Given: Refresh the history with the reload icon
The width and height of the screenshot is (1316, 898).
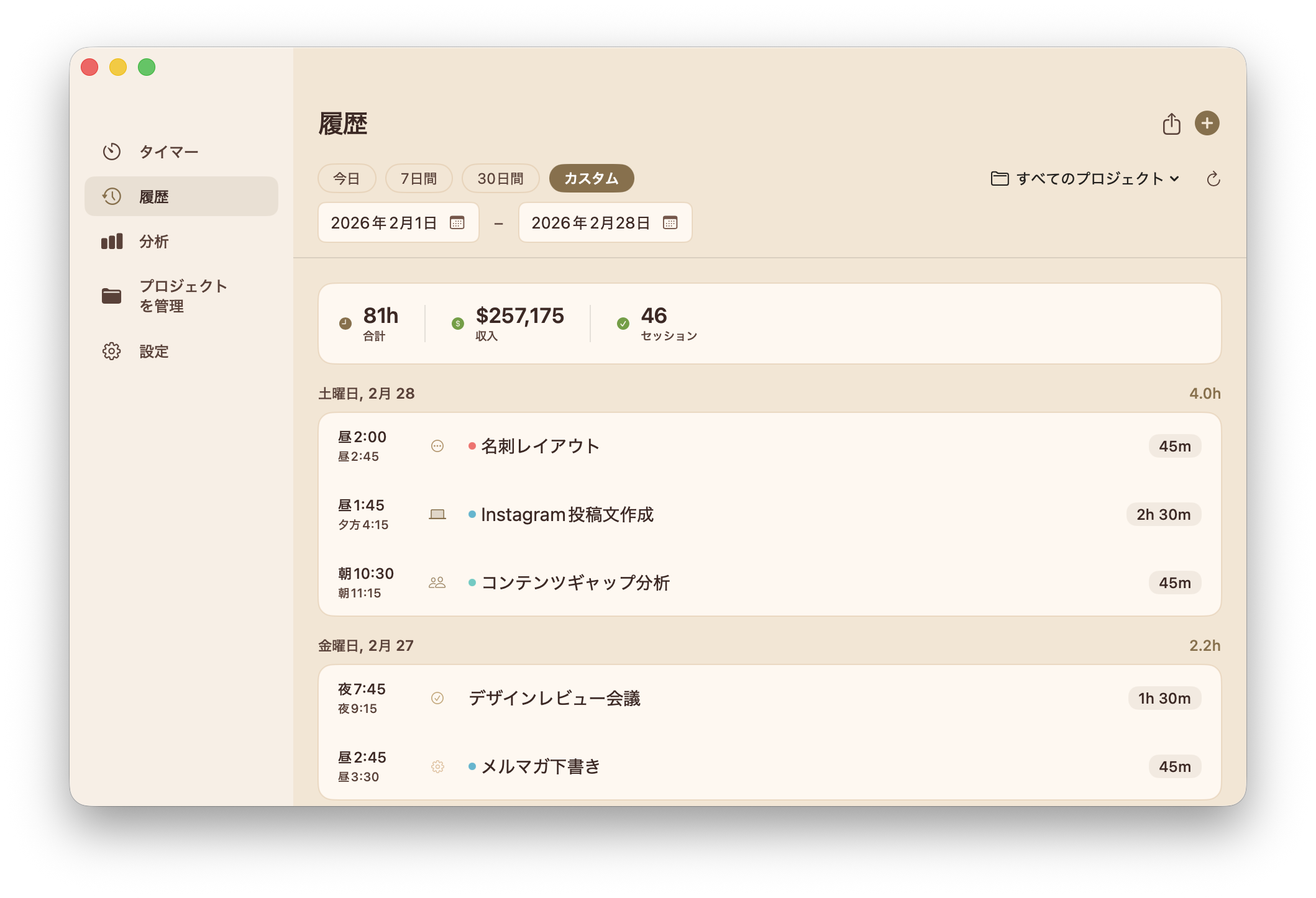Looking at the screenshot, I should click(x=1213, y=179).
